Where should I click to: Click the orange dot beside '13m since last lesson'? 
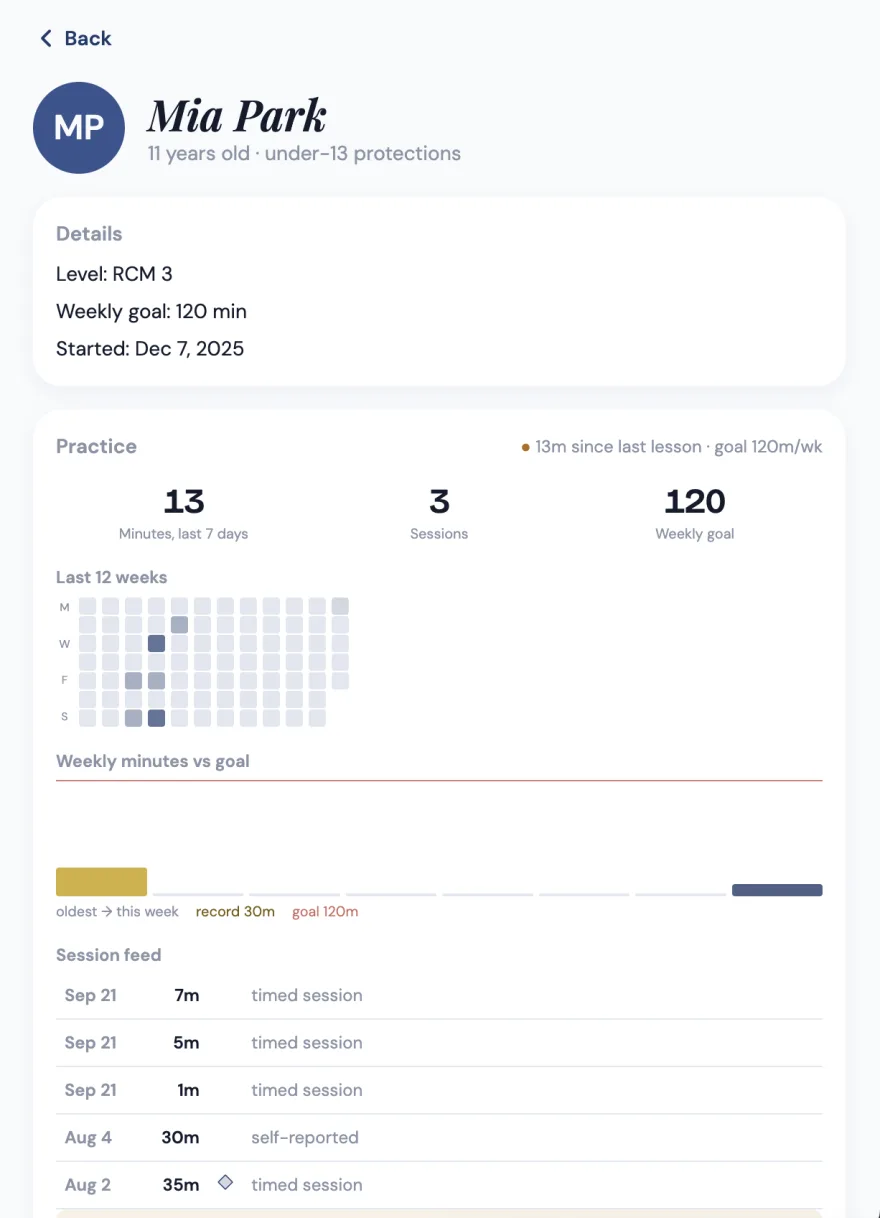(526, 448)
